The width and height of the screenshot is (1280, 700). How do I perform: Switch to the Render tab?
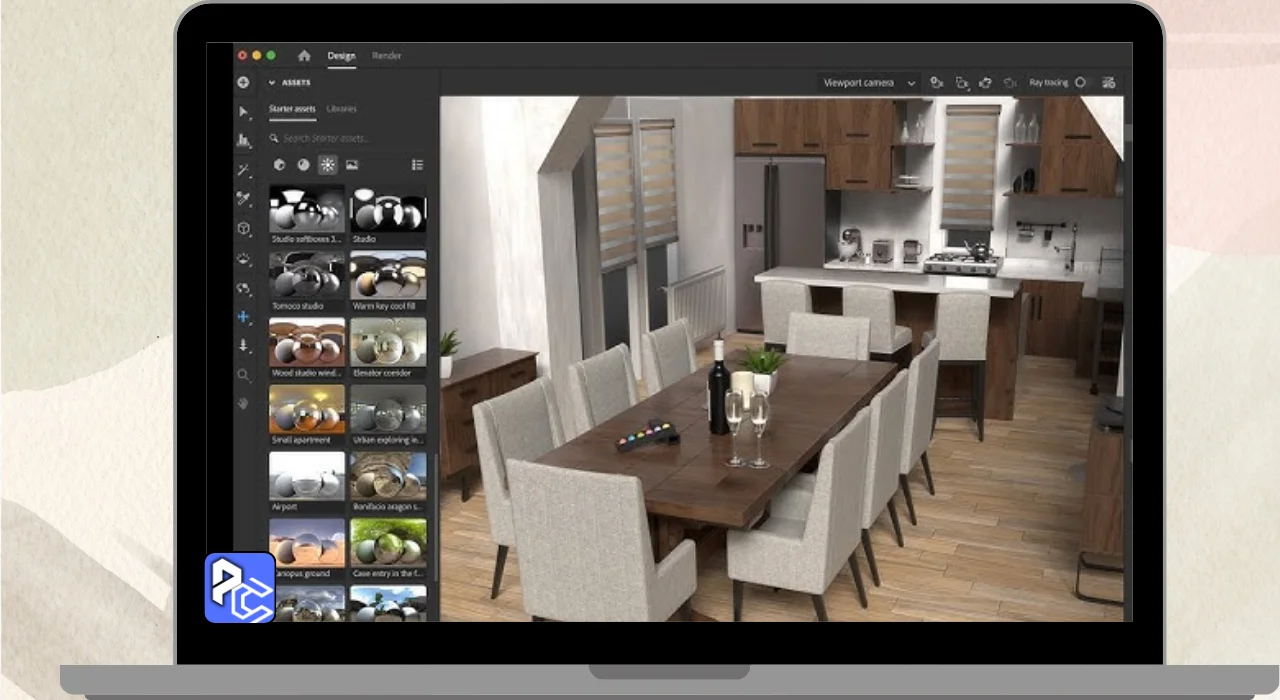[386, 56]
